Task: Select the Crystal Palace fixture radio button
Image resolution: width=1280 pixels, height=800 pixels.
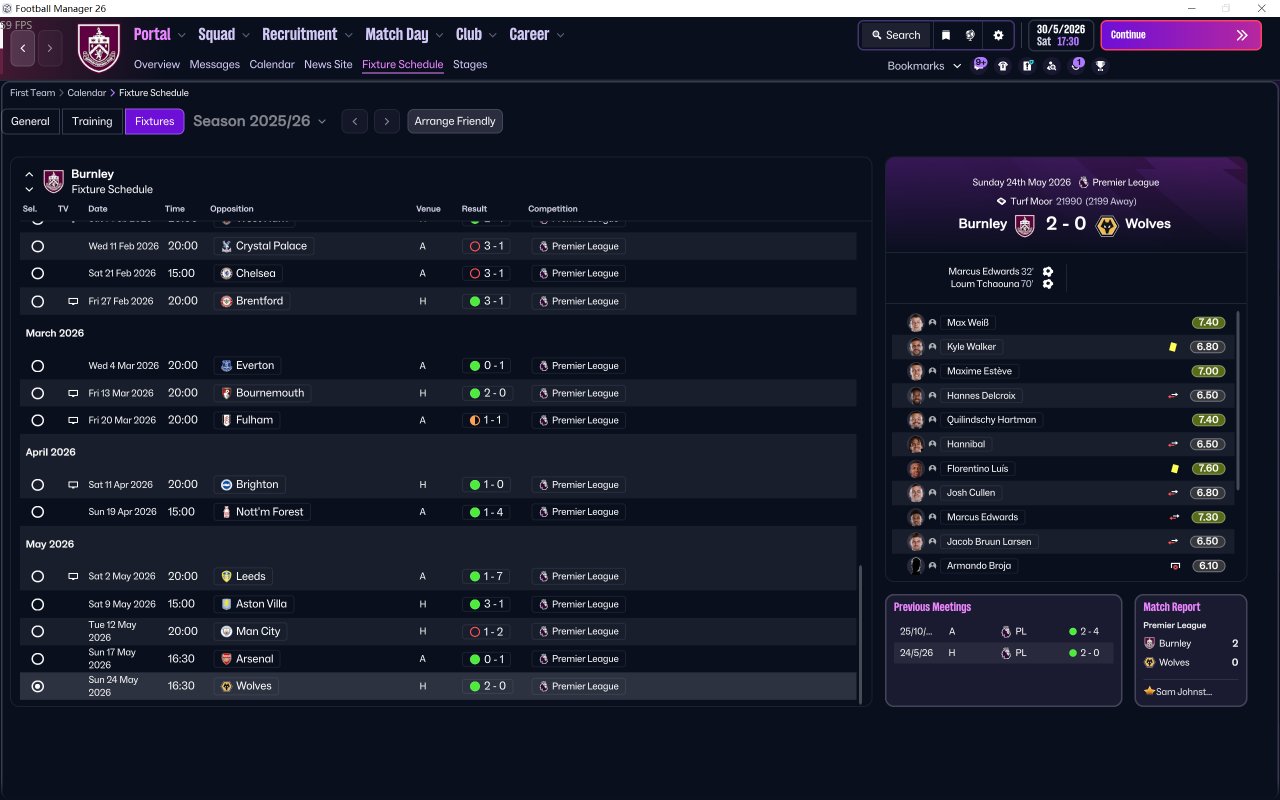Action: [x=38, y=246]
